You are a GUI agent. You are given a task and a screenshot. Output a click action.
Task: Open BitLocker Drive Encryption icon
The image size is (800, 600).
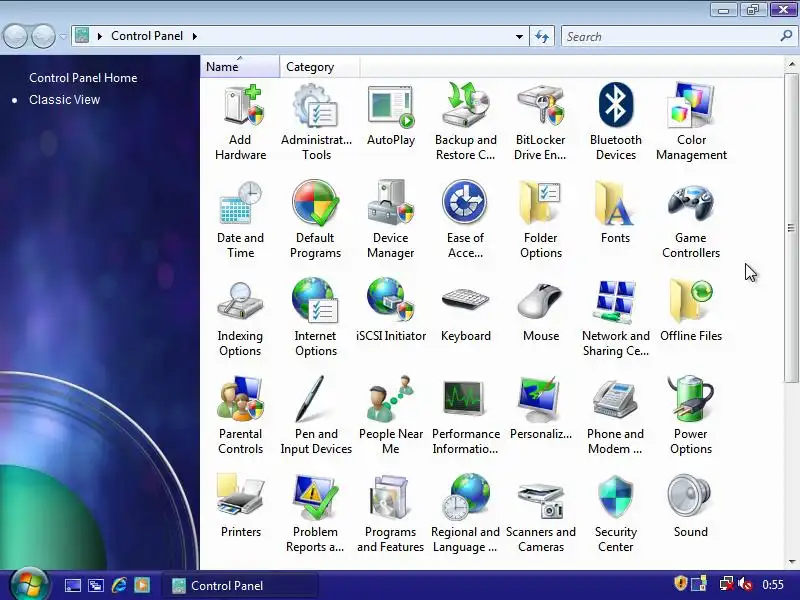coord(540,122)
